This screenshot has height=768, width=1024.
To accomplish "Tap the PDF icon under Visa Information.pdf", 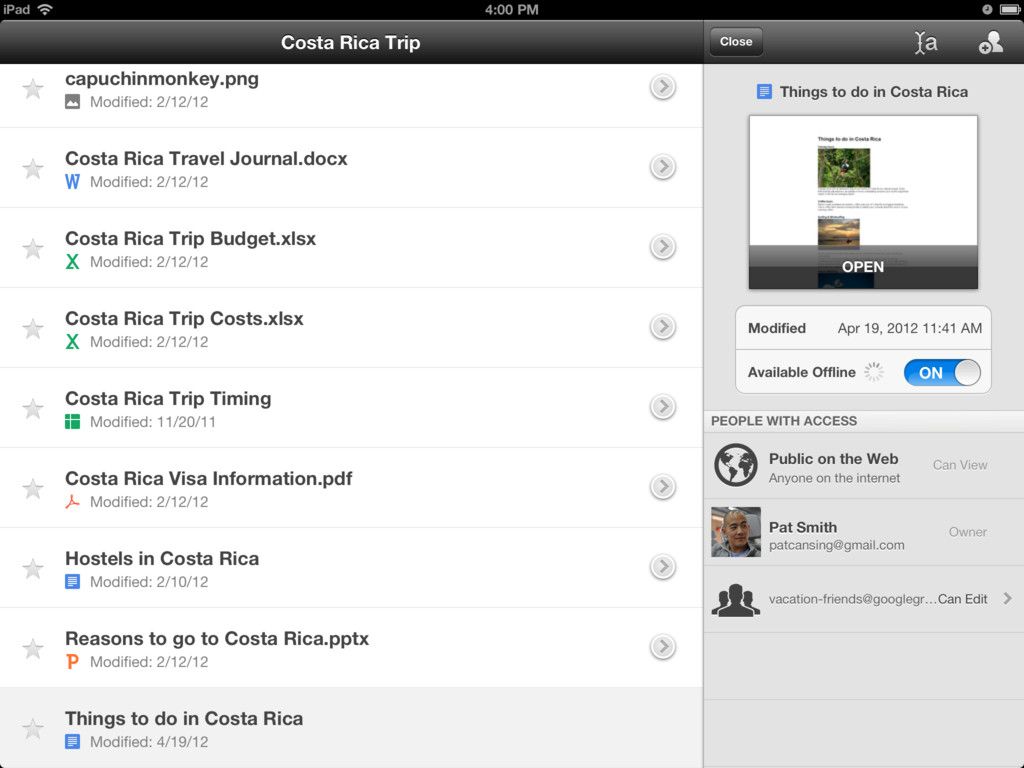I will [72, 502].
